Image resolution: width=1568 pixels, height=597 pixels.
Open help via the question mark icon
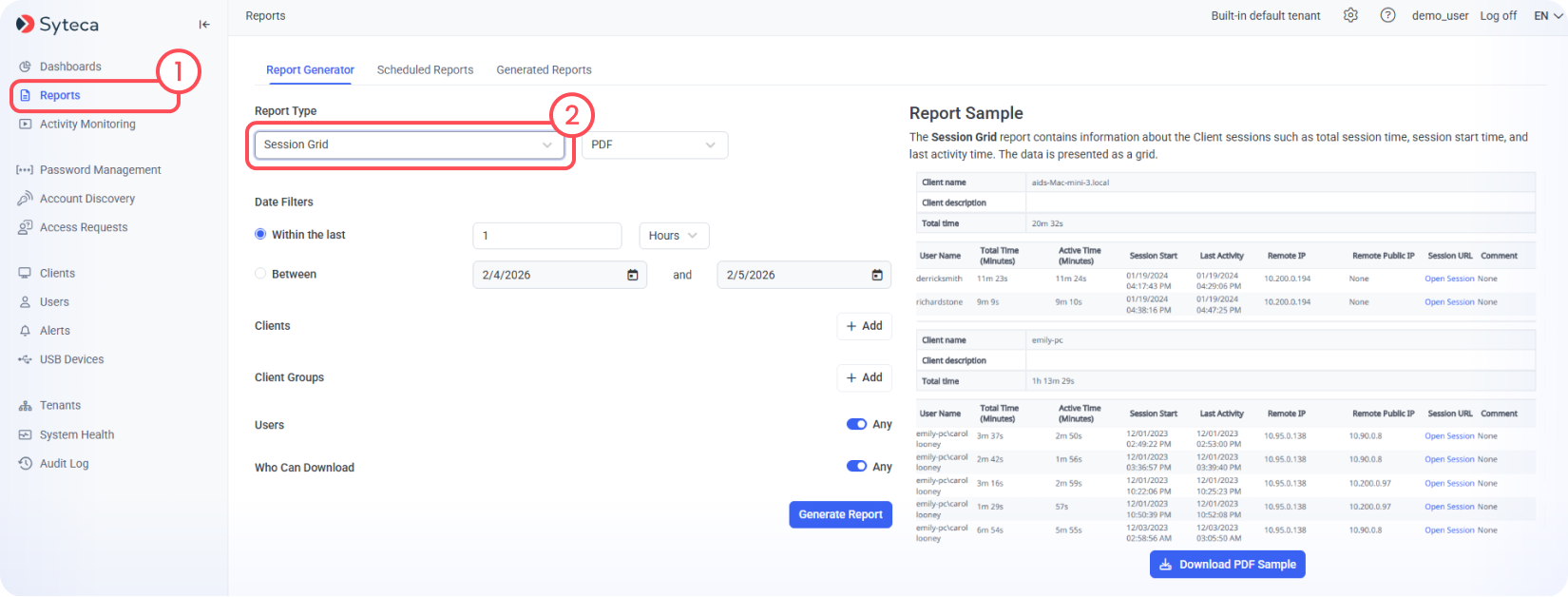click(x=1387, y=15)
